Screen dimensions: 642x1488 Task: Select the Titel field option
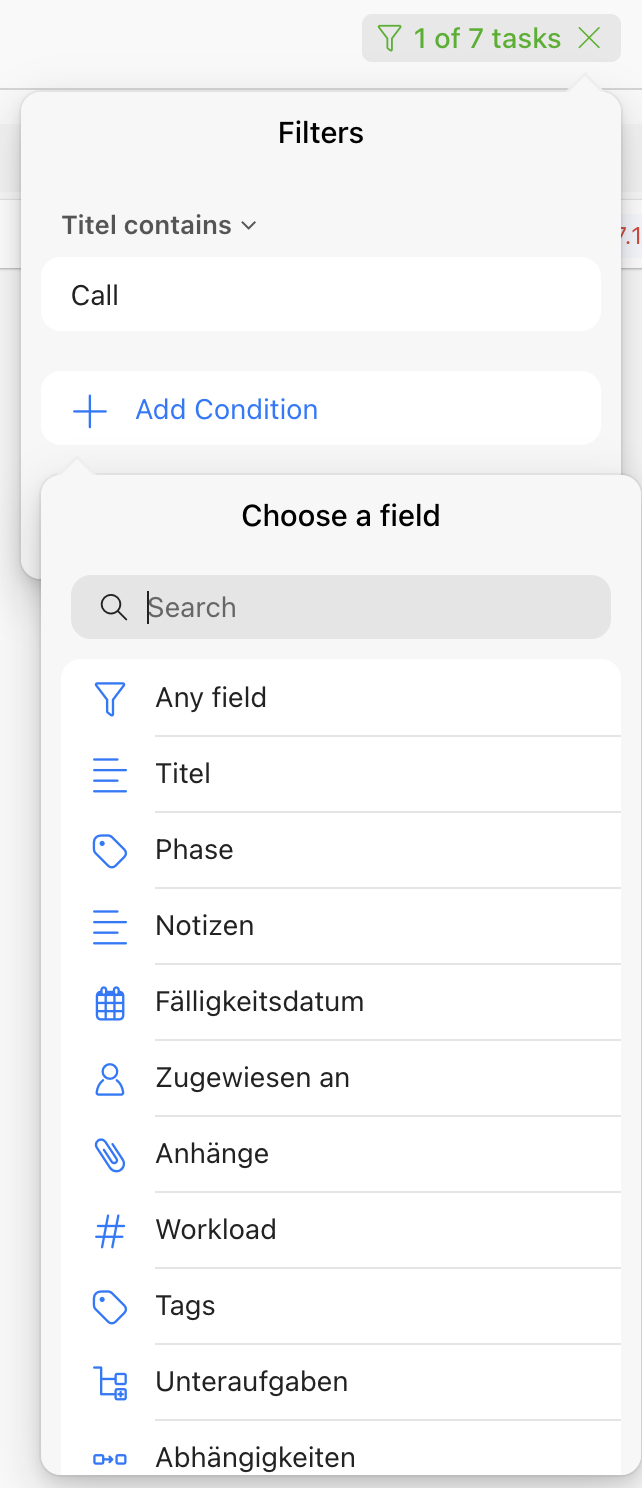pos(183,774)
